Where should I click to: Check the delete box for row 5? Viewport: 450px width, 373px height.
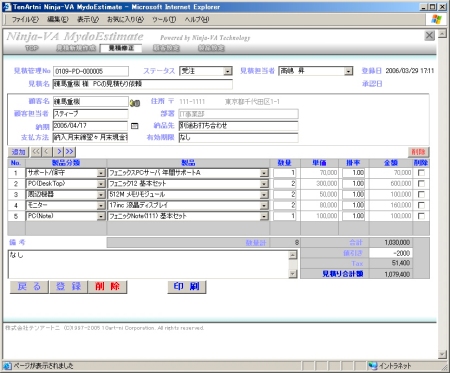[421, 216]
